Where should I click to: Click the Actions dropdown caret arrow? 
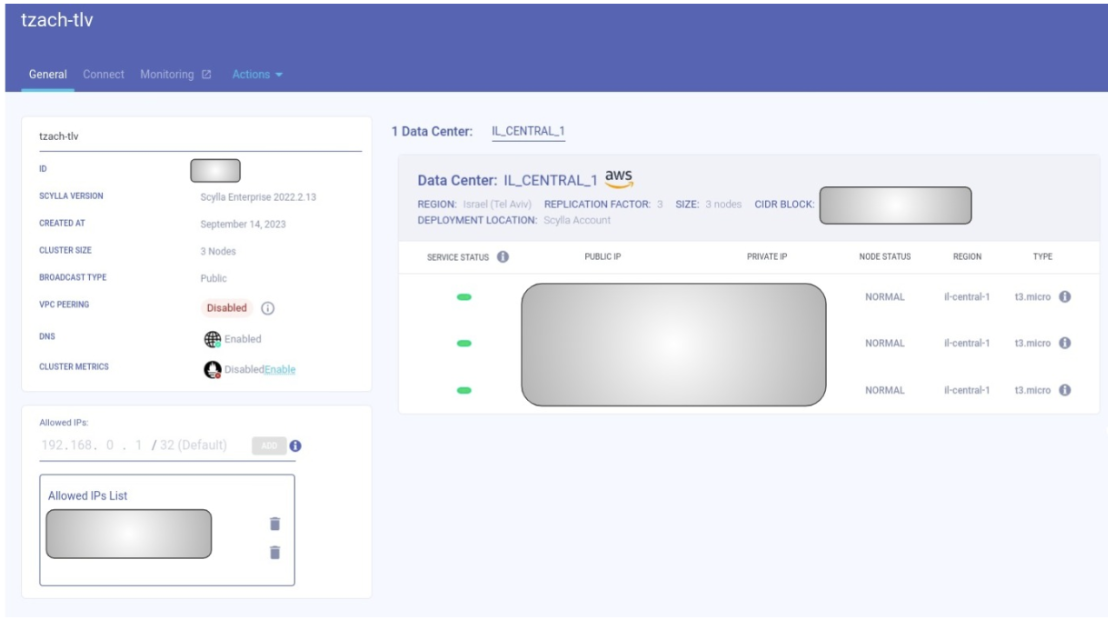tap(279, 75)
